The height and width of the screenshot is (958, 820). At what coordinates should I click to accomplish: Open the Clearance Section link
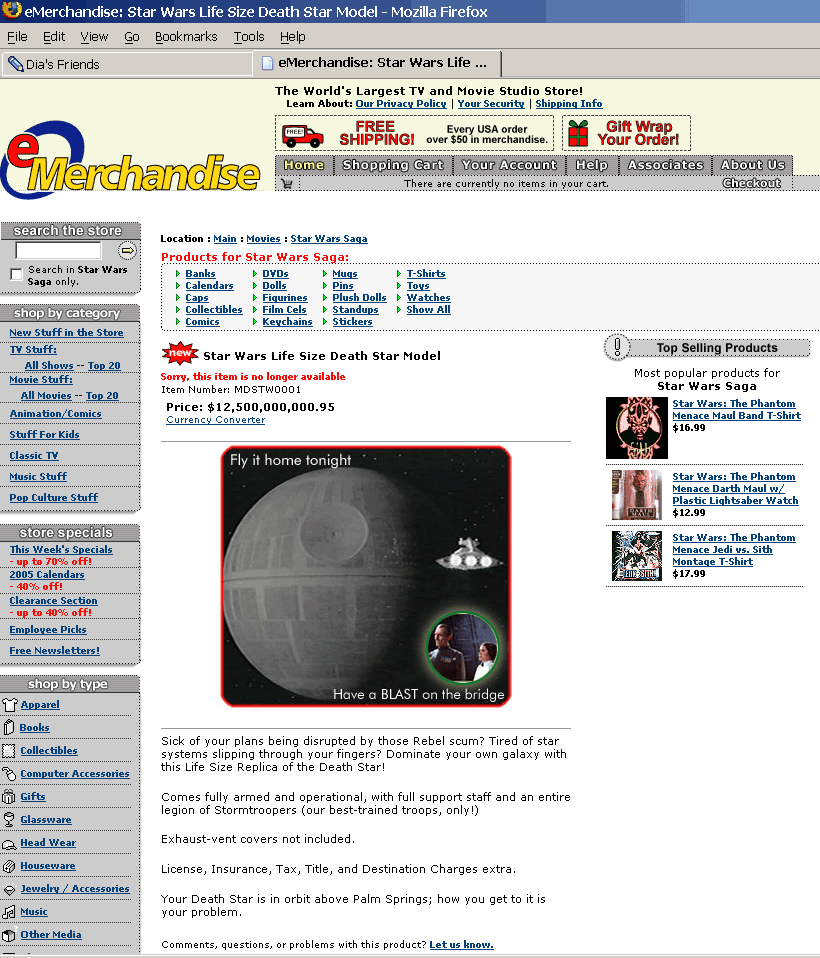pos(53,601)
